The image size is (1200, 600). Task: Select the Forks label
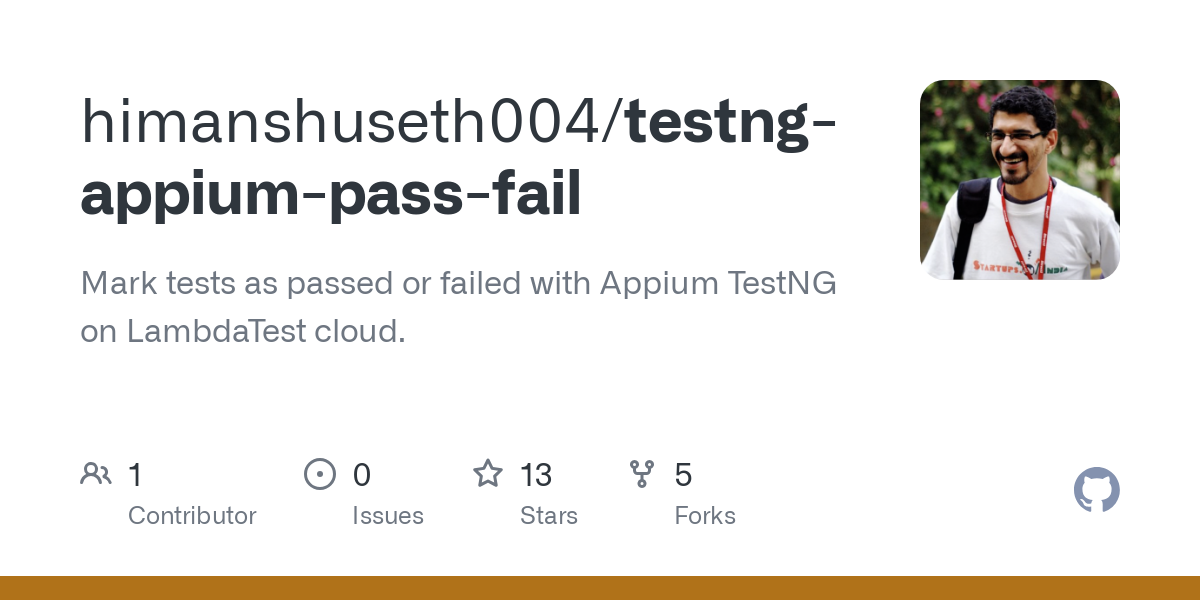click(705, 516)
